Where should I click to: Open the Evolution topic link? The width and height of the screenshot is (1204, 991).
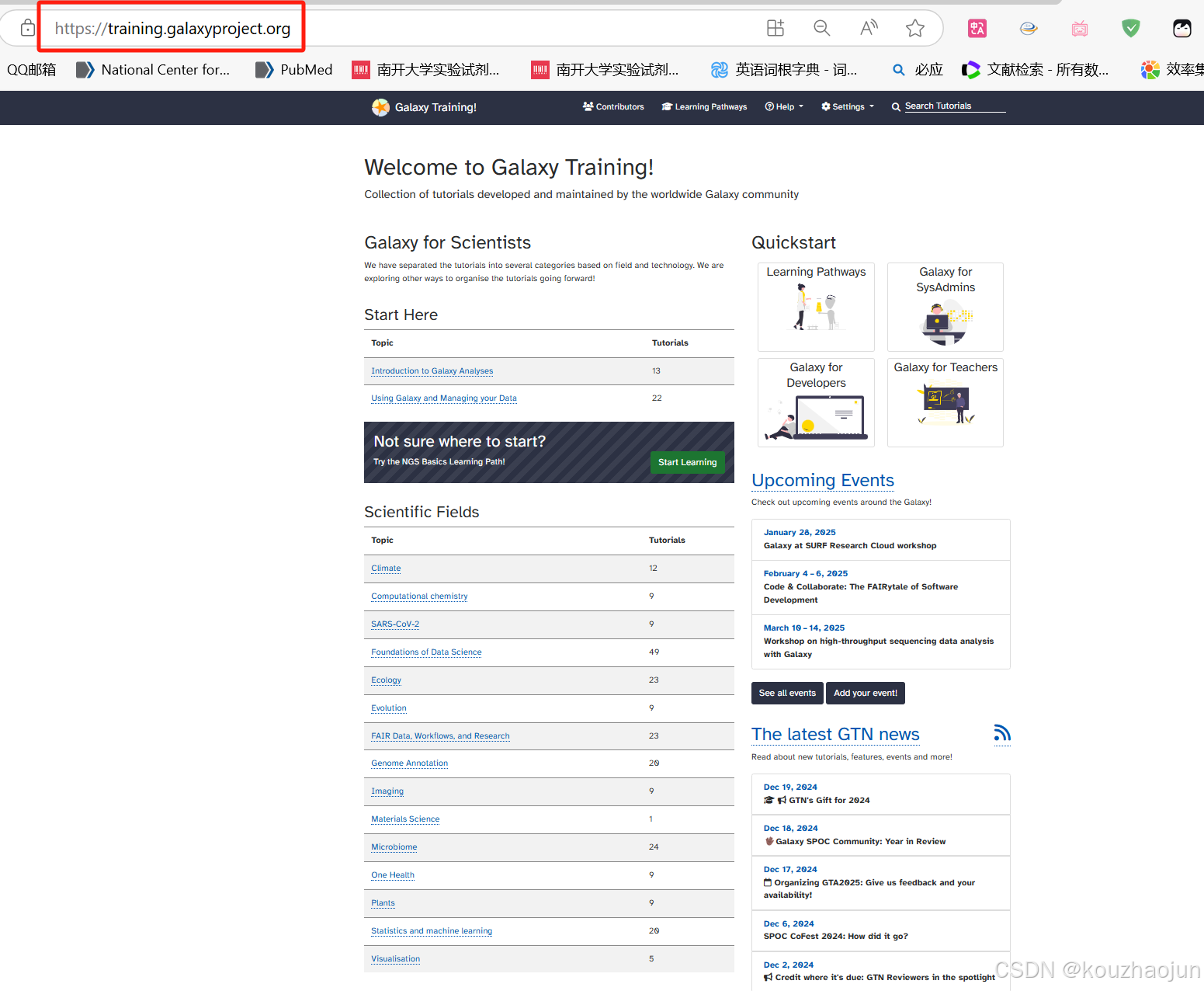[x=389, y=708]
